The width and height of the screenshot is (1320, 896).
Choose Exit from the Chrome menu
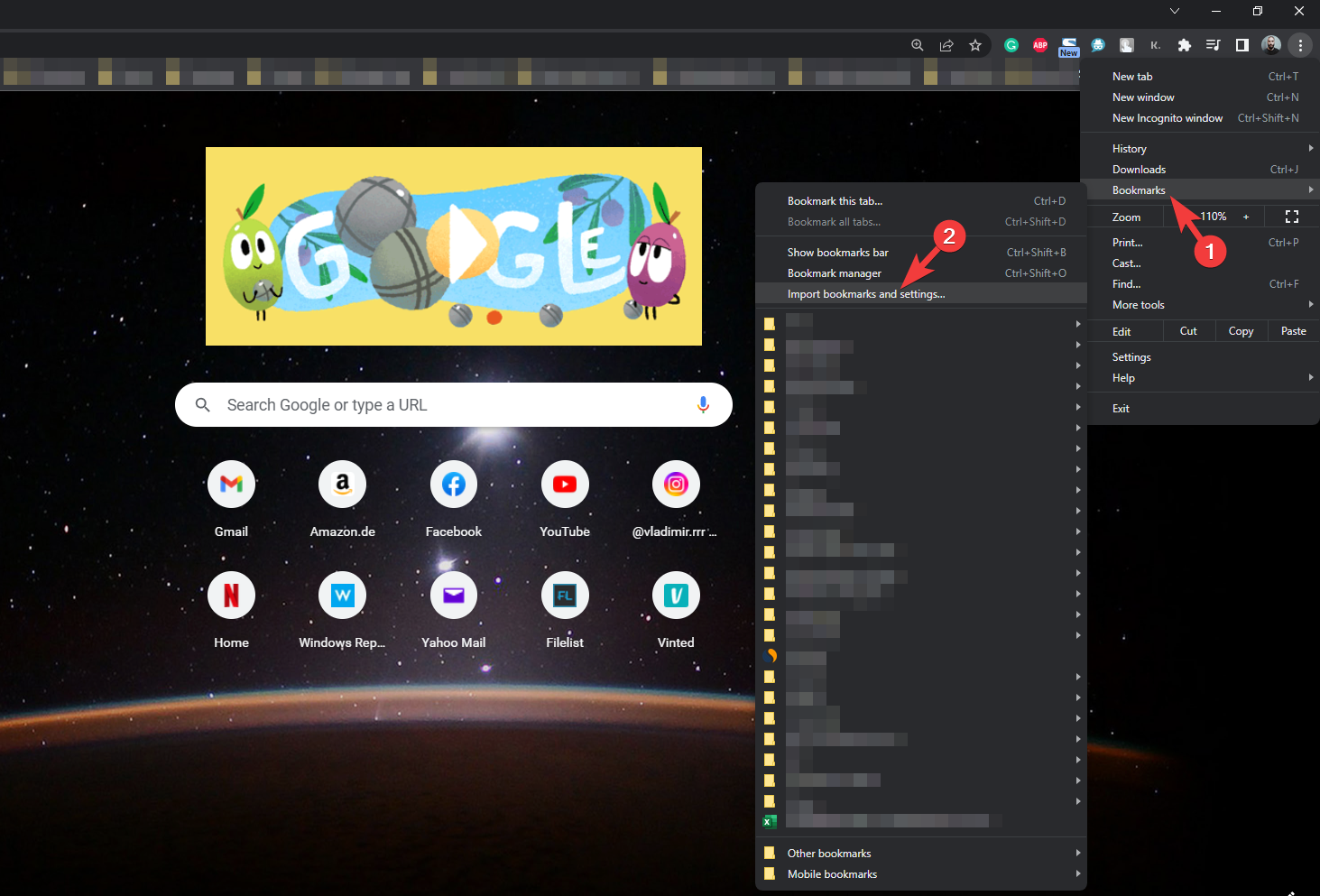1200,409
